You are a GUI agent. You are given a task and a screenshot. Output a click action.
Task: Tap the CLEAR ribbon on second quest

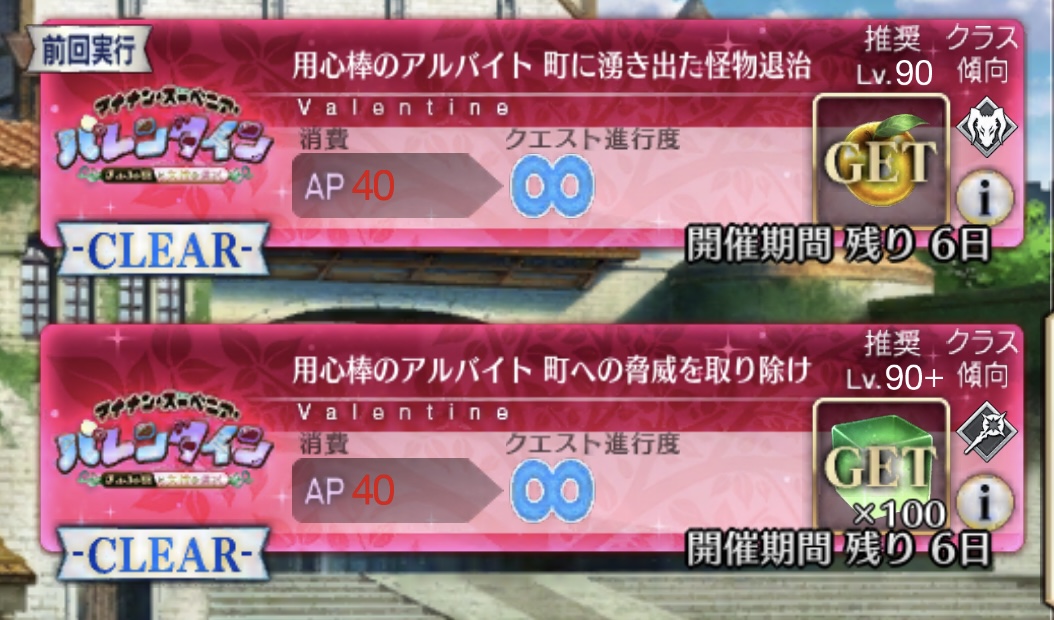point(163,554)
